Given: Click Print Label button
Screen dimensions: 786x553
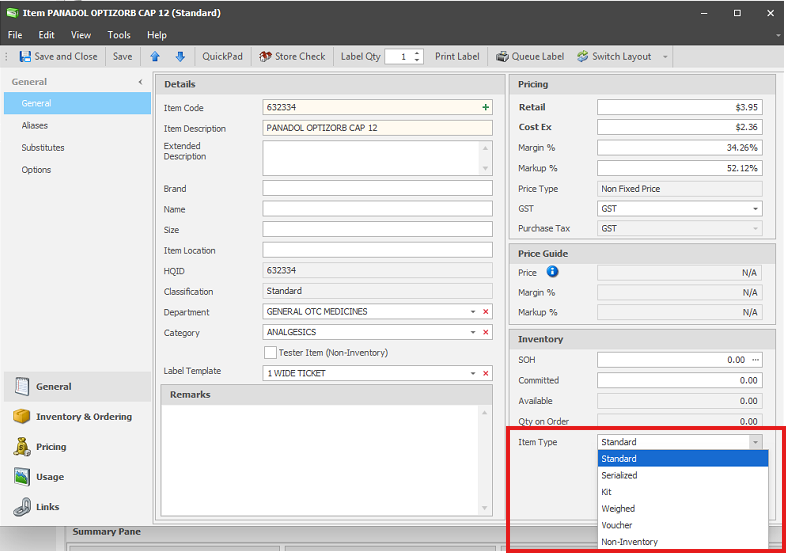Looking at the screenshot, I should (457, 57).
